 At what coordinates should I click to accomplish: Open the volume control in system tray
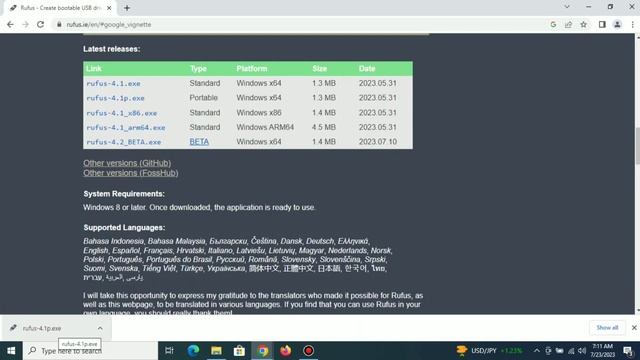[x=582, y=351]
